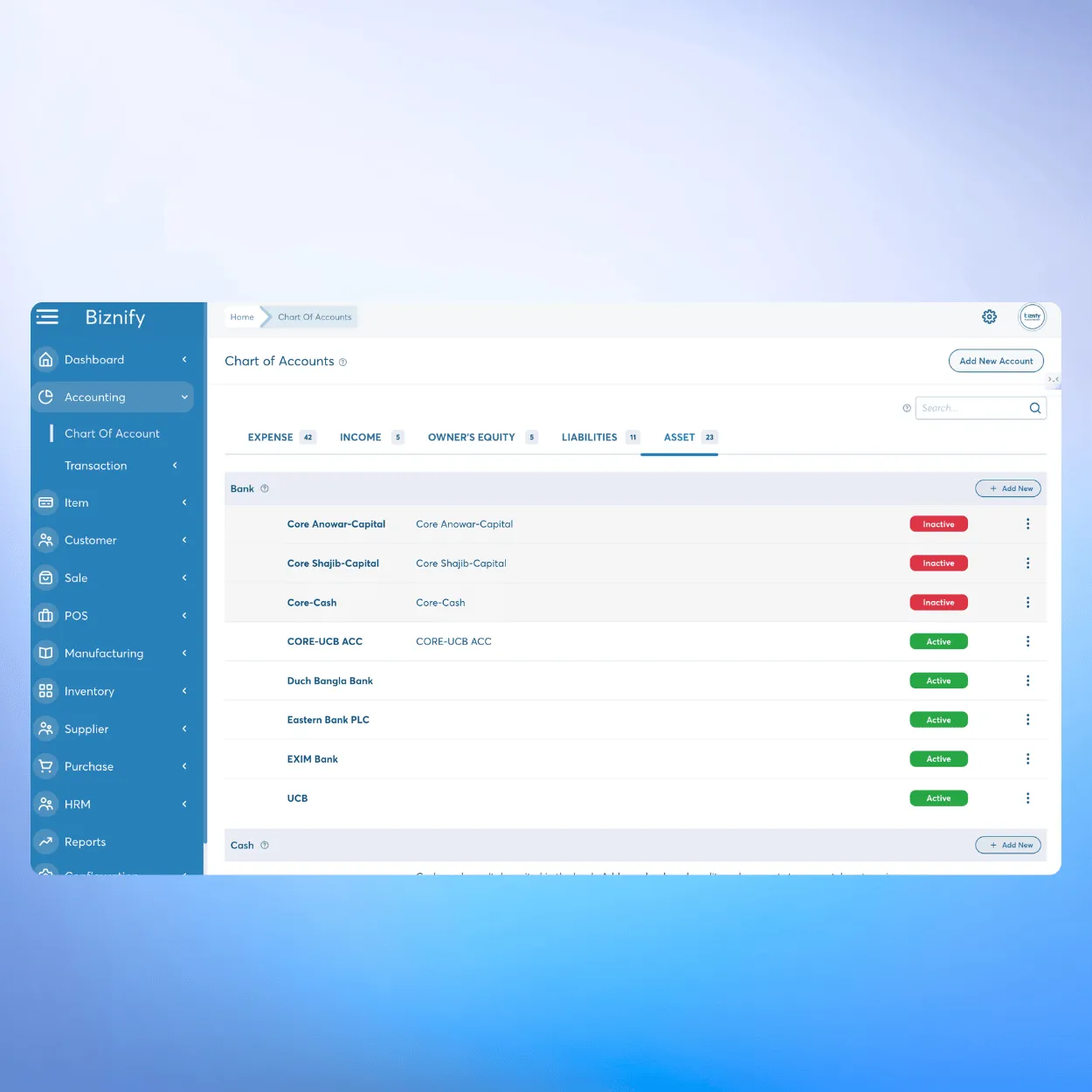Toggle Core-Cash from Inactive to Active

tap(938, 602)
